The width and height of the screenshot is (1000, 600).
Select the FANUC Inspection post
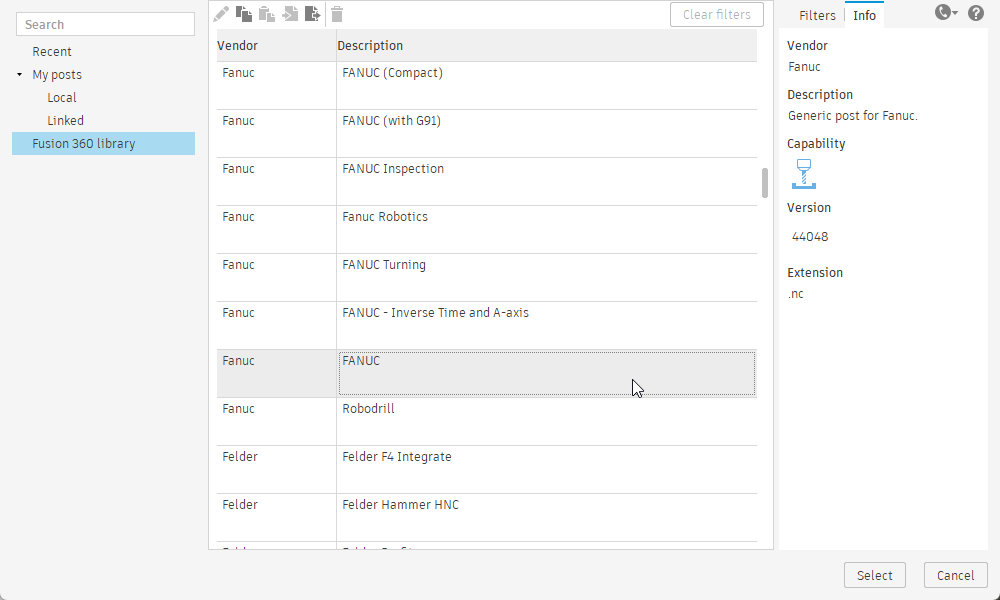tap(547, 182)
